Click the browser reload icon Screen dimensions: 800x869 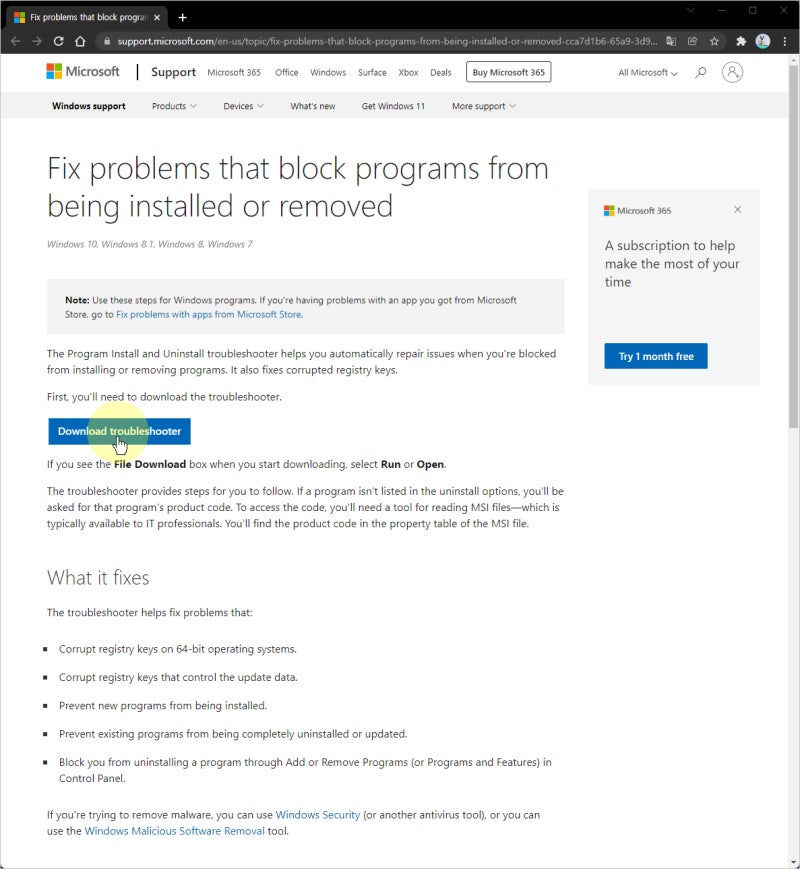pyautogui.click(x=58, y=41)
